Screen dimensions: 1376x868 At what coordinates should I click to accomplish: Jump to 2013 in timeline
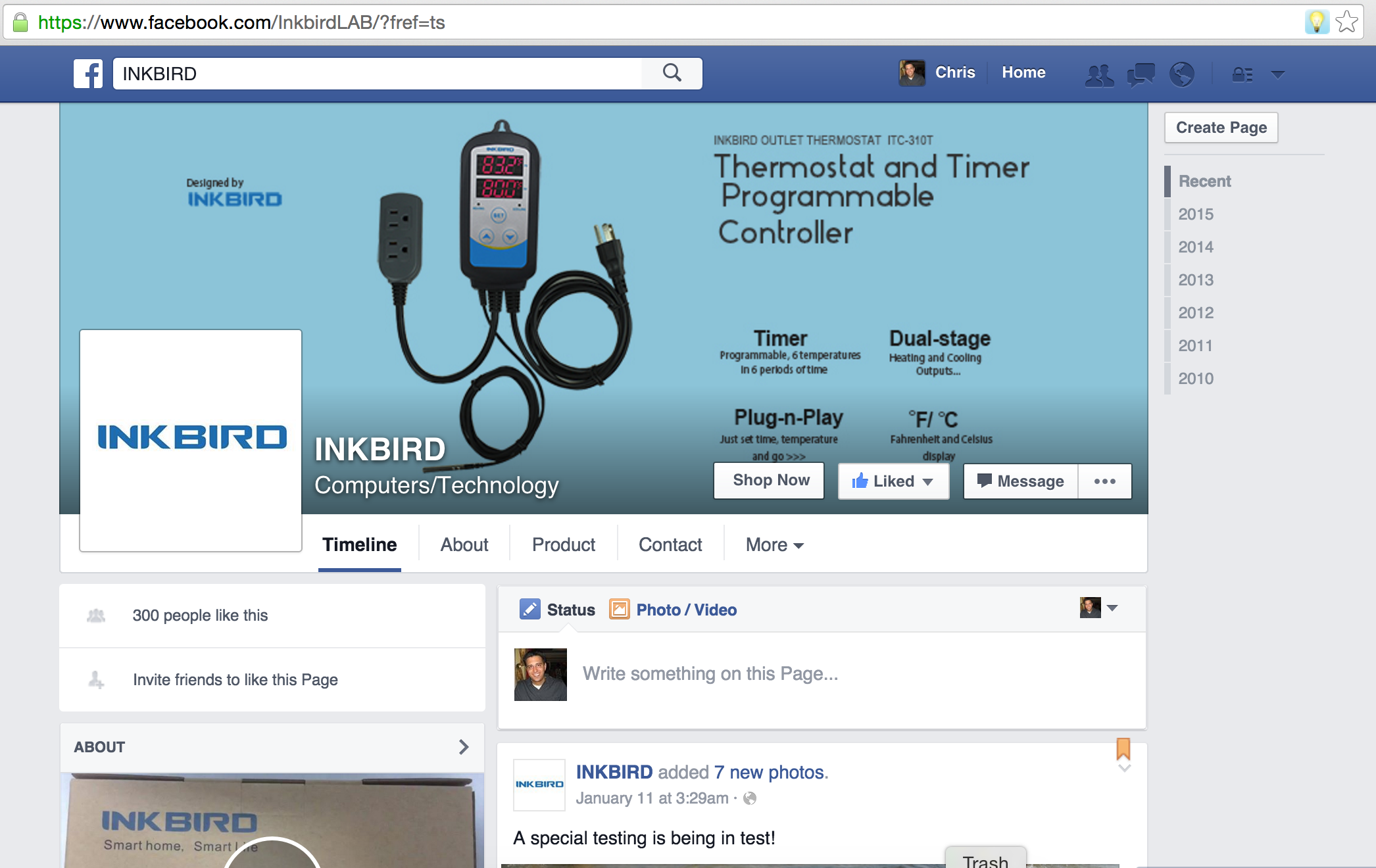pos(1196,280)
